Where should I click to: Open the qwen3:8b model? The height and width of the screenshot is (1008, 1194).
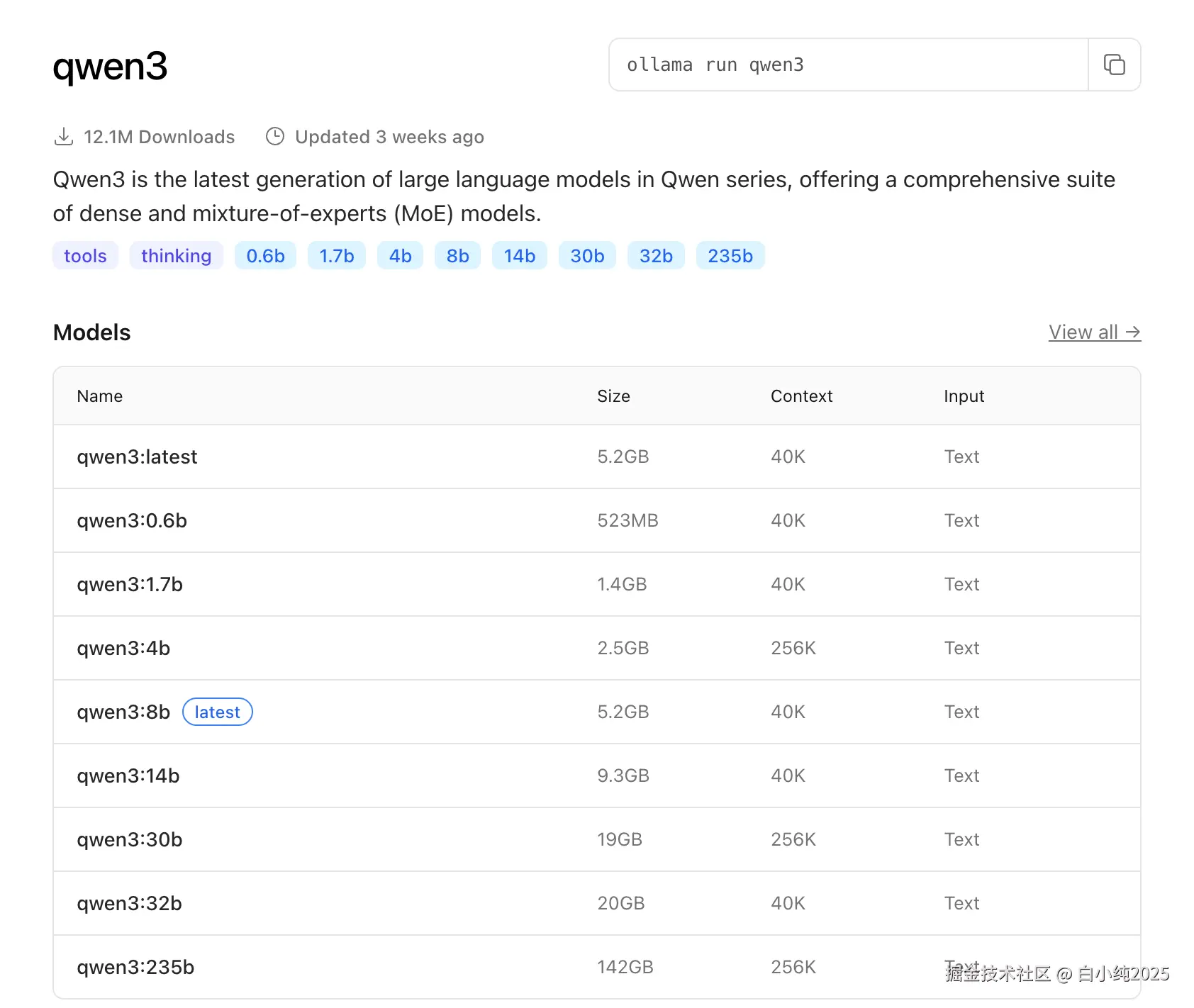pos(123,712)
